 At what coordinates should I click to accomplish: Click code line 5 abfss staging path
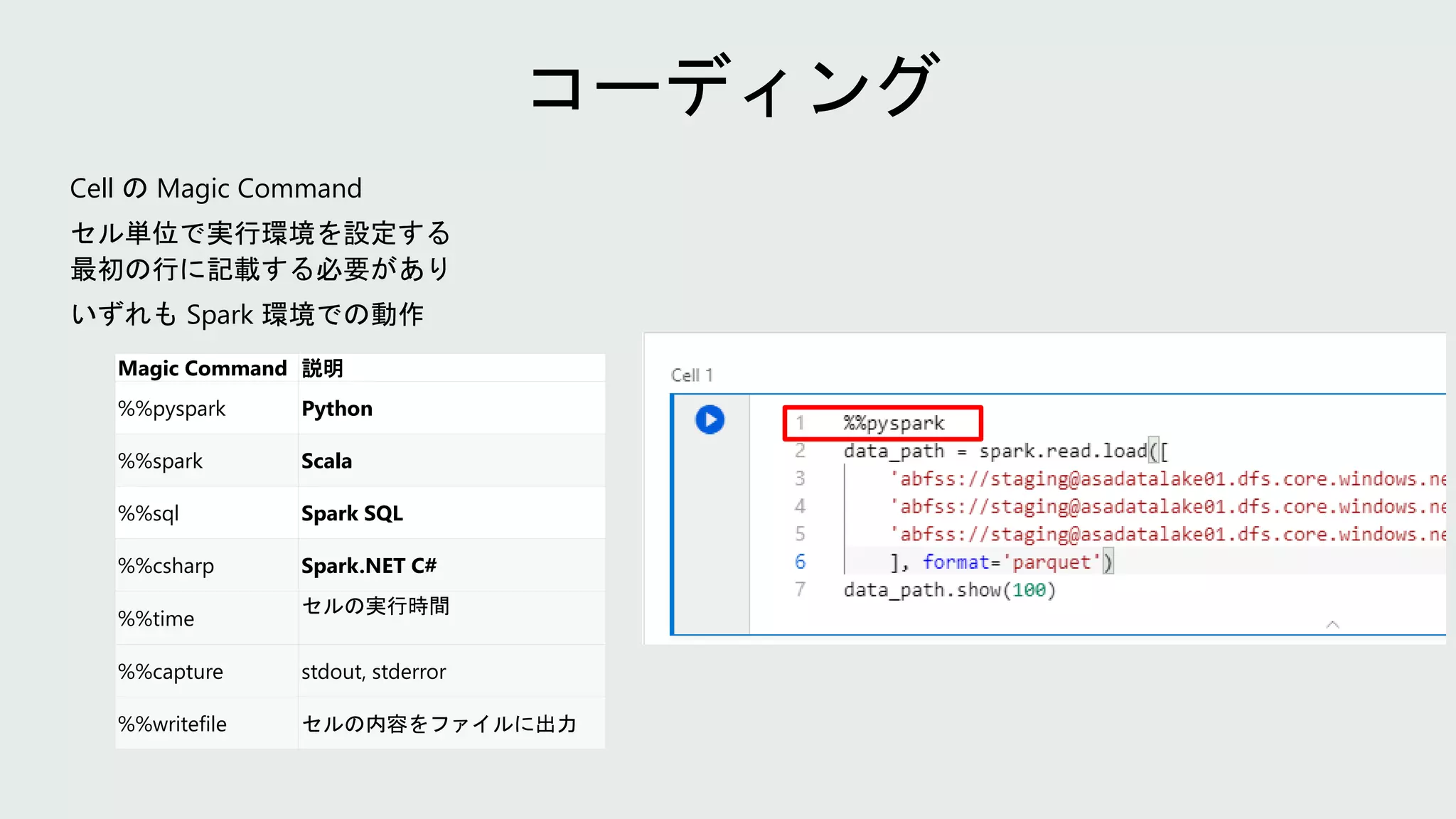[x=1168, y=534]
